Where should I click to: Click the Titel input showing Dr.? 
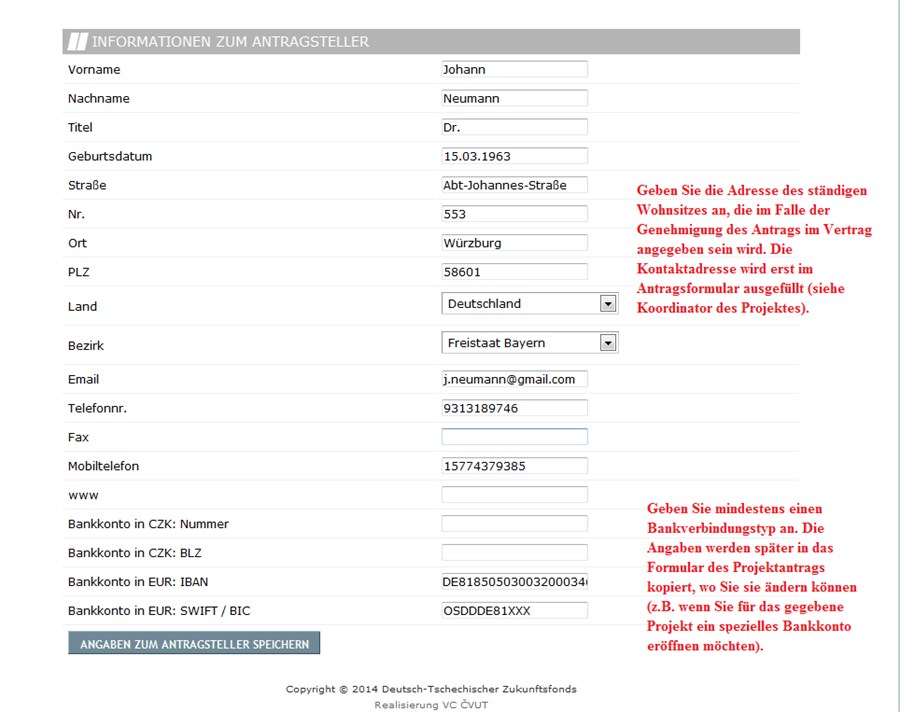(x=514, y=128)
